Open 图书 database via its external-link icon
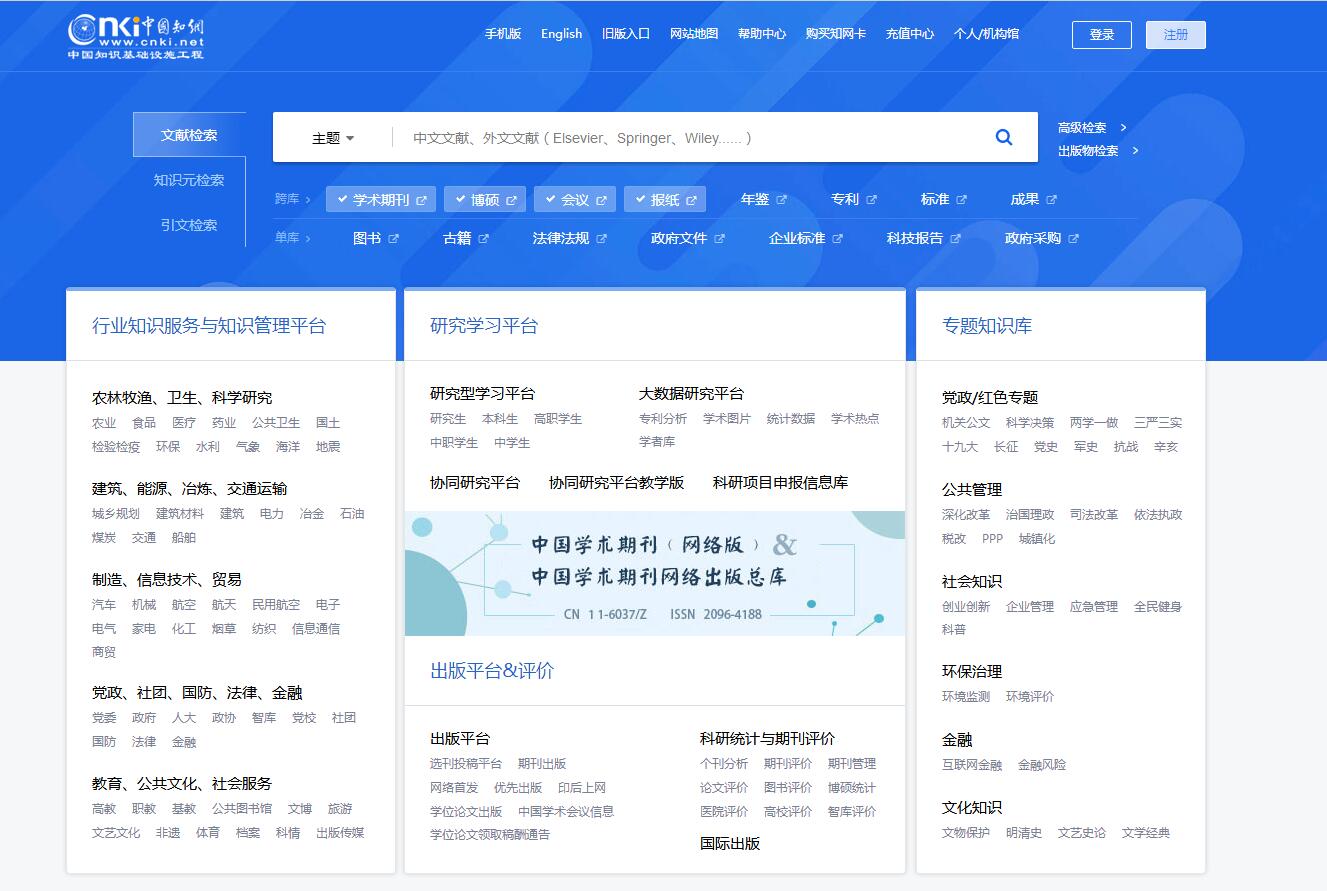The image size is (1327, 891). click(x=395, y=237)
